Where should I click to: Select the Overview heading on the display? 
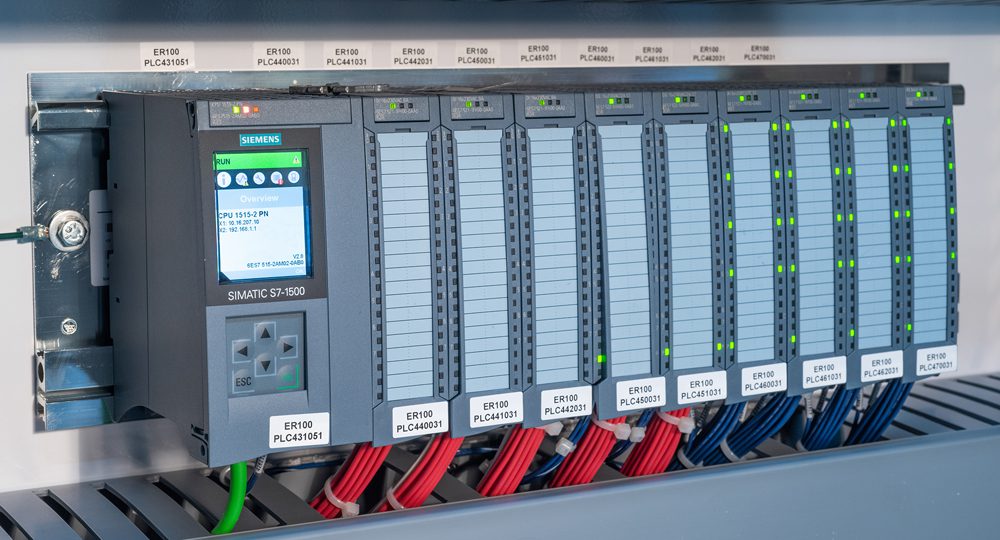coord(259,198)
